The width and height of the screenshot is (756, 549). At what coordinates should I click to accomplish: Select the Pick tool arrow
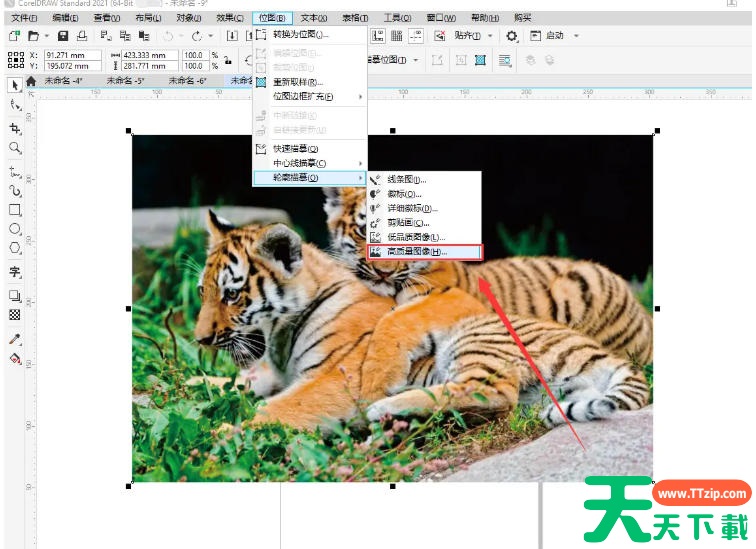[15, 85]
